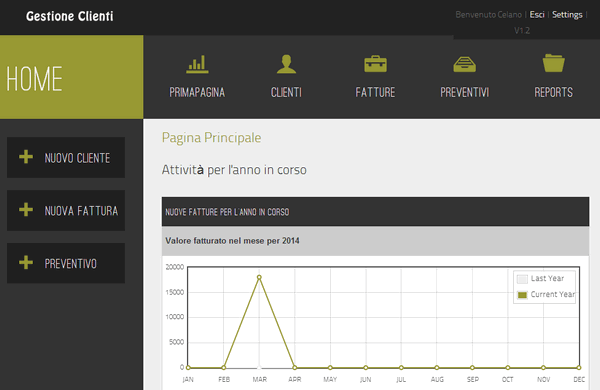The image size is (600, 390).
Task: Click the plus icon beside Nuova Fattura
Action: point(26,210)
